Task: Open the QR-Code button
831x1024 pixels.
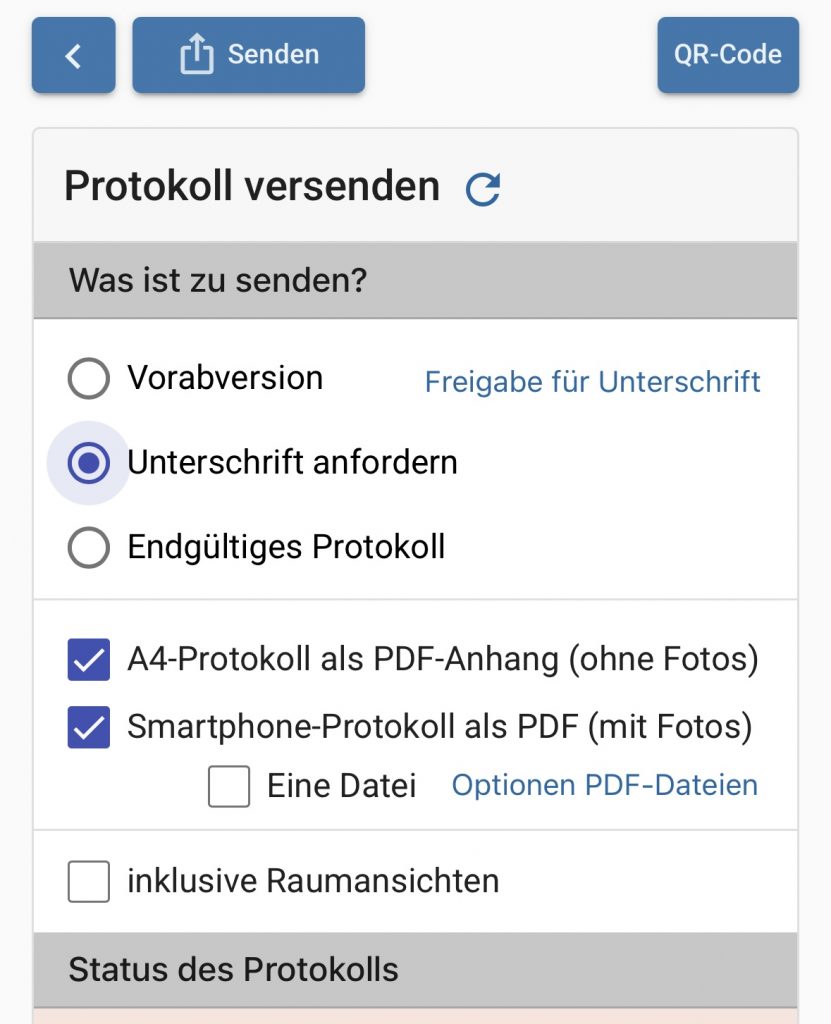Action: (x=727, y=56)
